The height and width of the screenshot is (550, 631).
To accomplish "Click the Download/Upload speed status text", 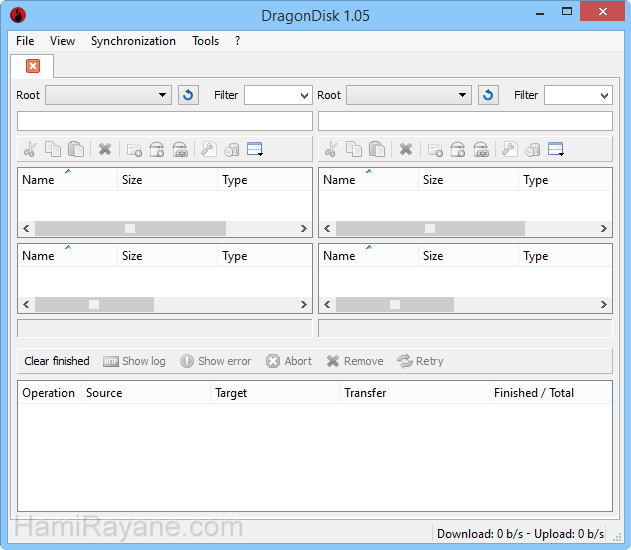I will pos(520,534).
